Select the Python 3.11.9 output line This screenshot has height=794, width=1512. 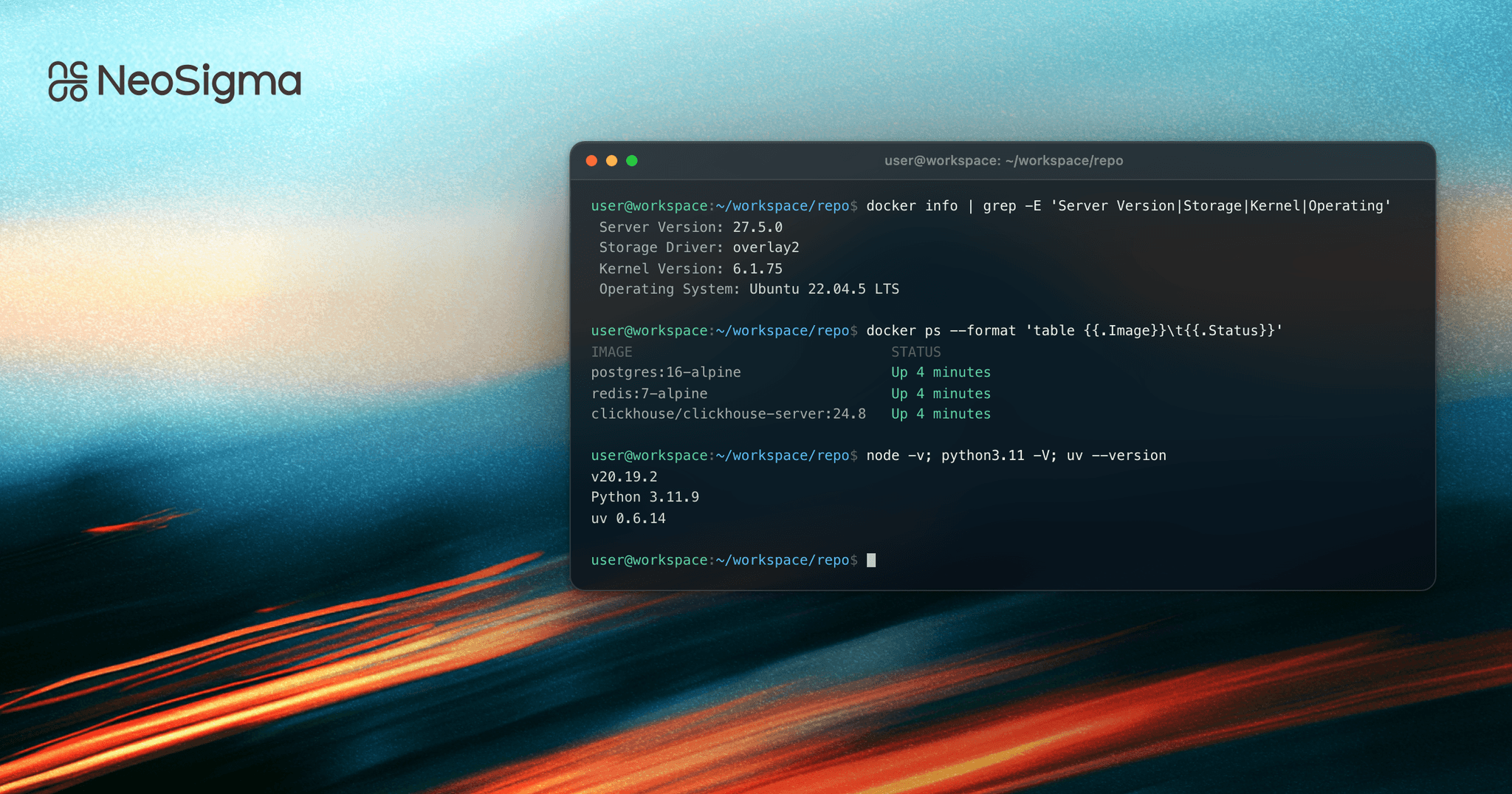click(645, 497)
